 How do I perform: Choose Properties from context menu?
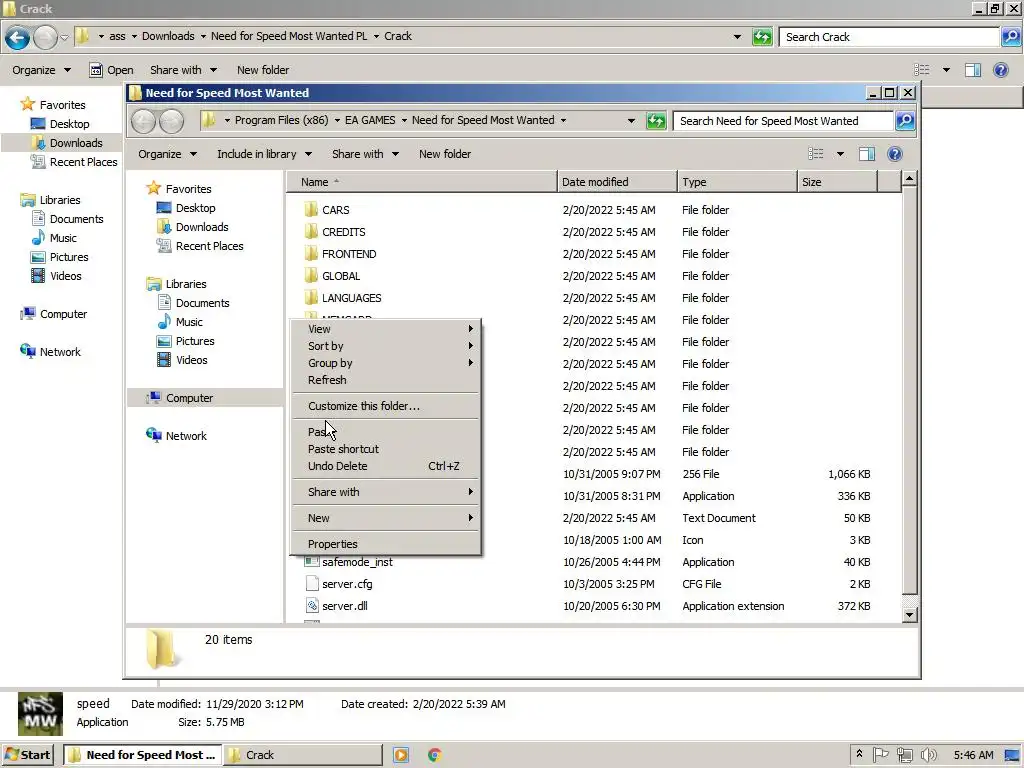[386, 544]
